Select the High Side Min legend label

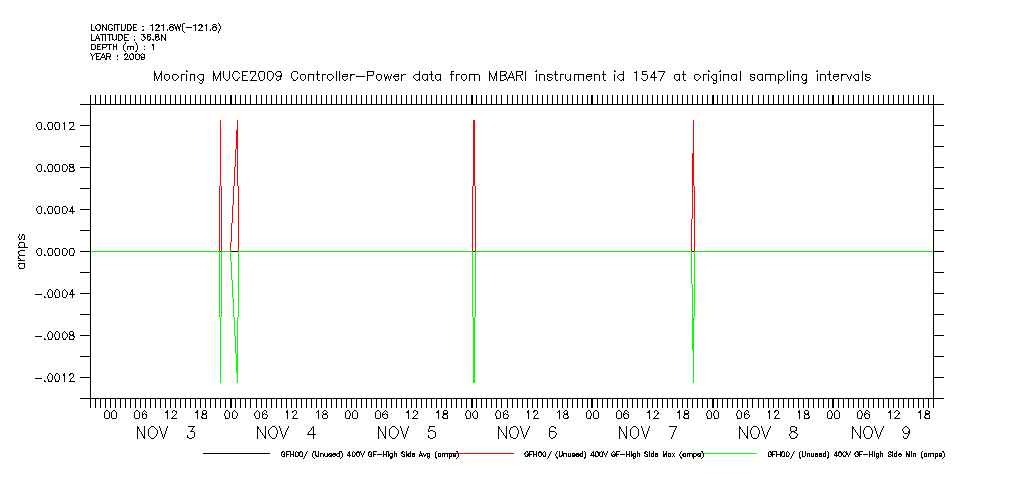tap(856, 454)
